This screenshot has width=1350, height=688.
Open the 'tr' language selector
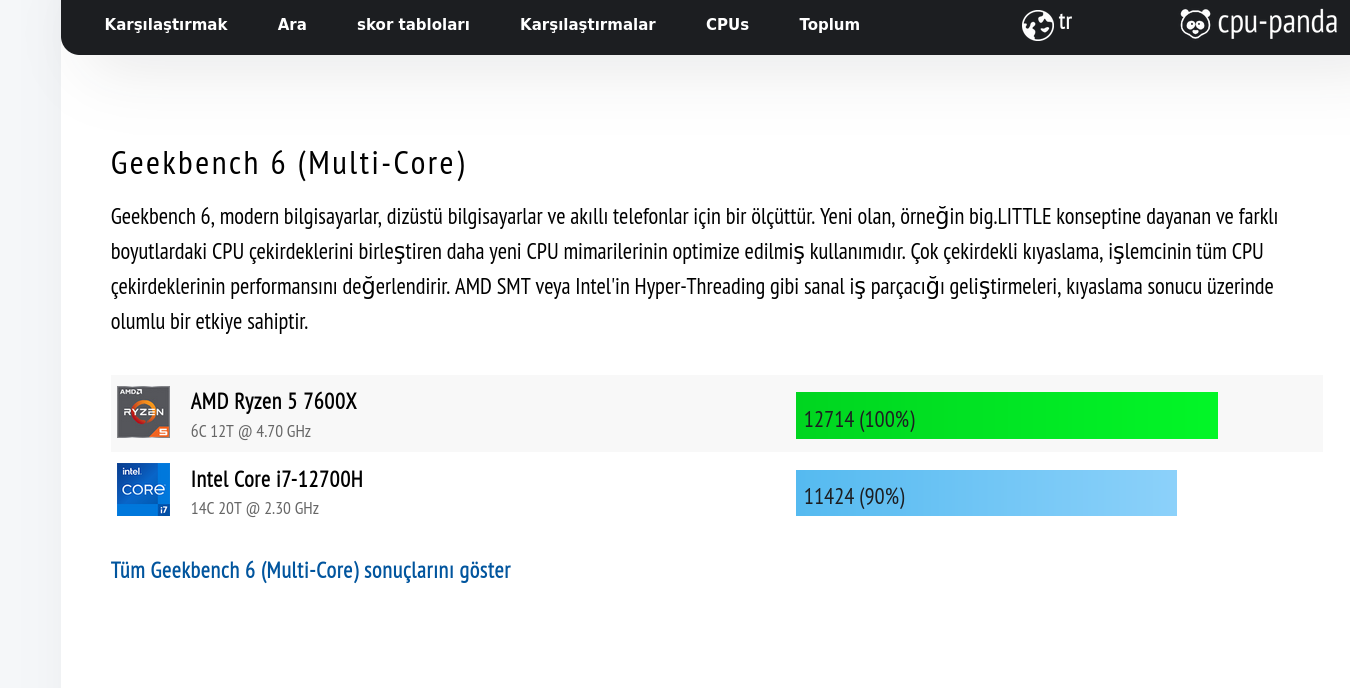point(1065,23)
